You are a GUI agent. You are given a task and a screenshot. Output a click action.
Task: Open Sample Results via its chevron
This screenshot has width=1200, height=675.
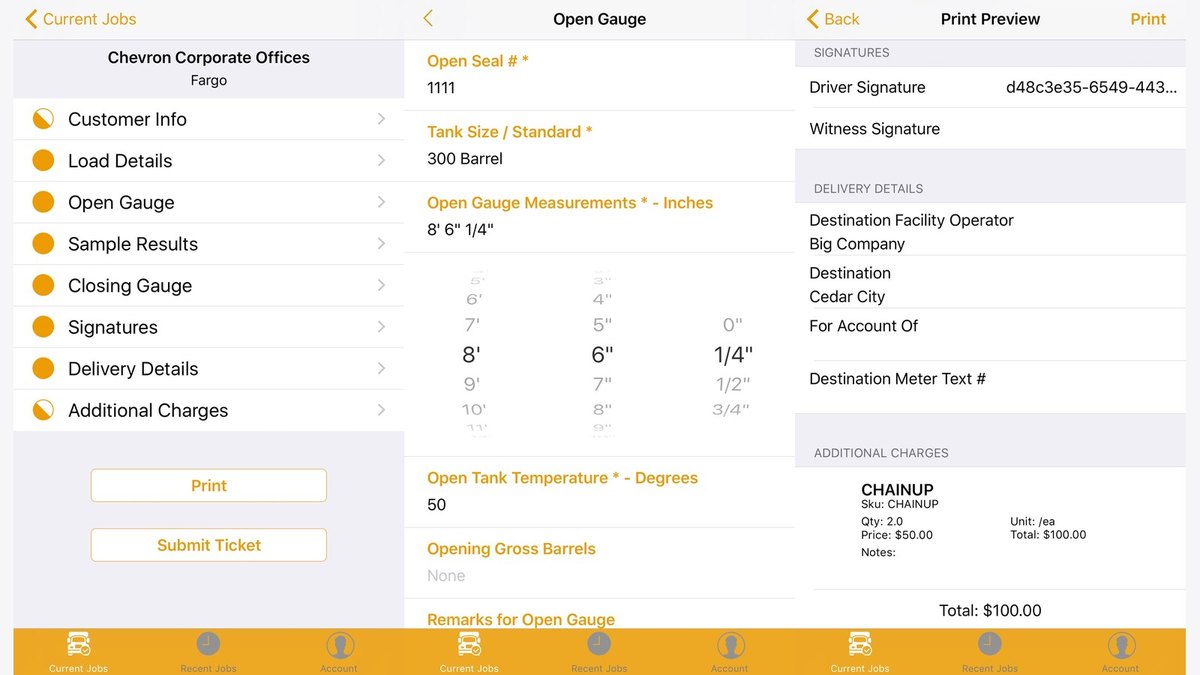point(382,244)
